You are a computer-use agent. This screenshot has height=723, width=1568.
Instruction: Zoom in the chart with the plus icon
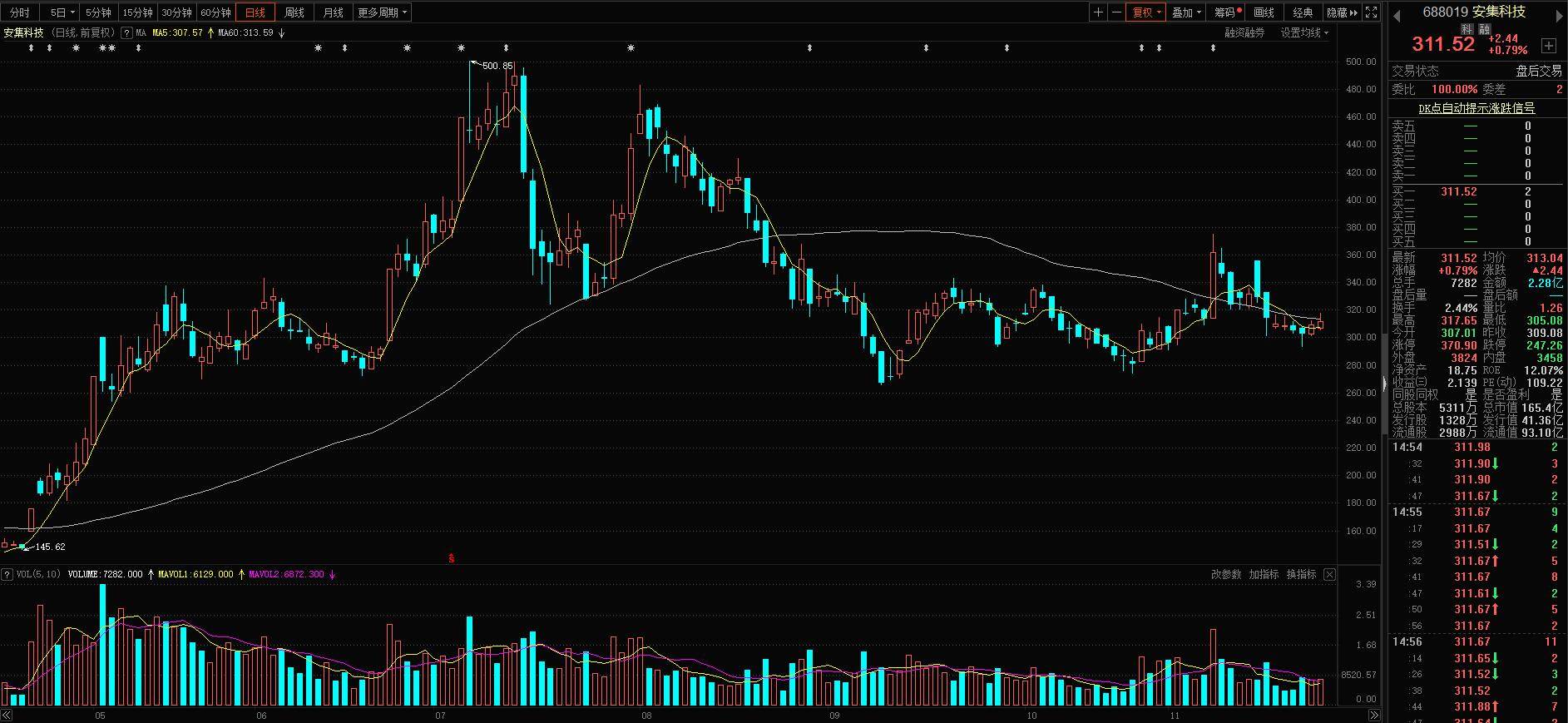click(x=1099, y=12)
